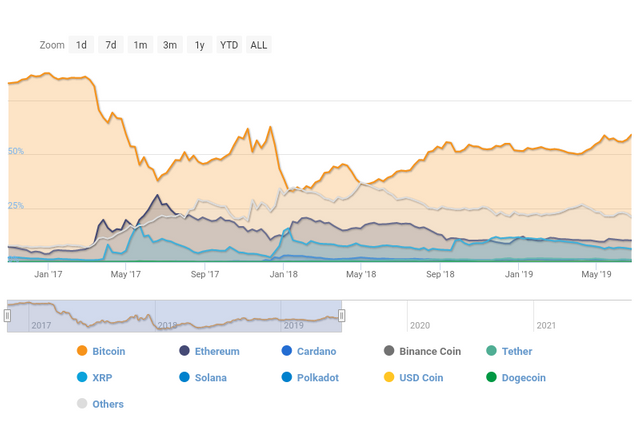Toggle the XRP series label
This screenshot has height=440, width=640.
click(x=102, y=378)
